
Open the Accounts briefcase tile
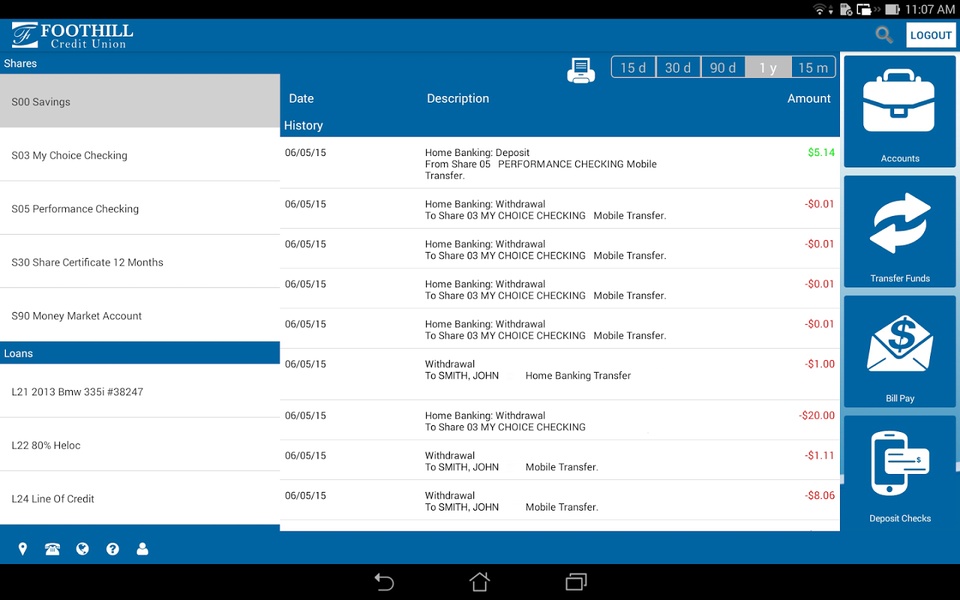point(899,111)
